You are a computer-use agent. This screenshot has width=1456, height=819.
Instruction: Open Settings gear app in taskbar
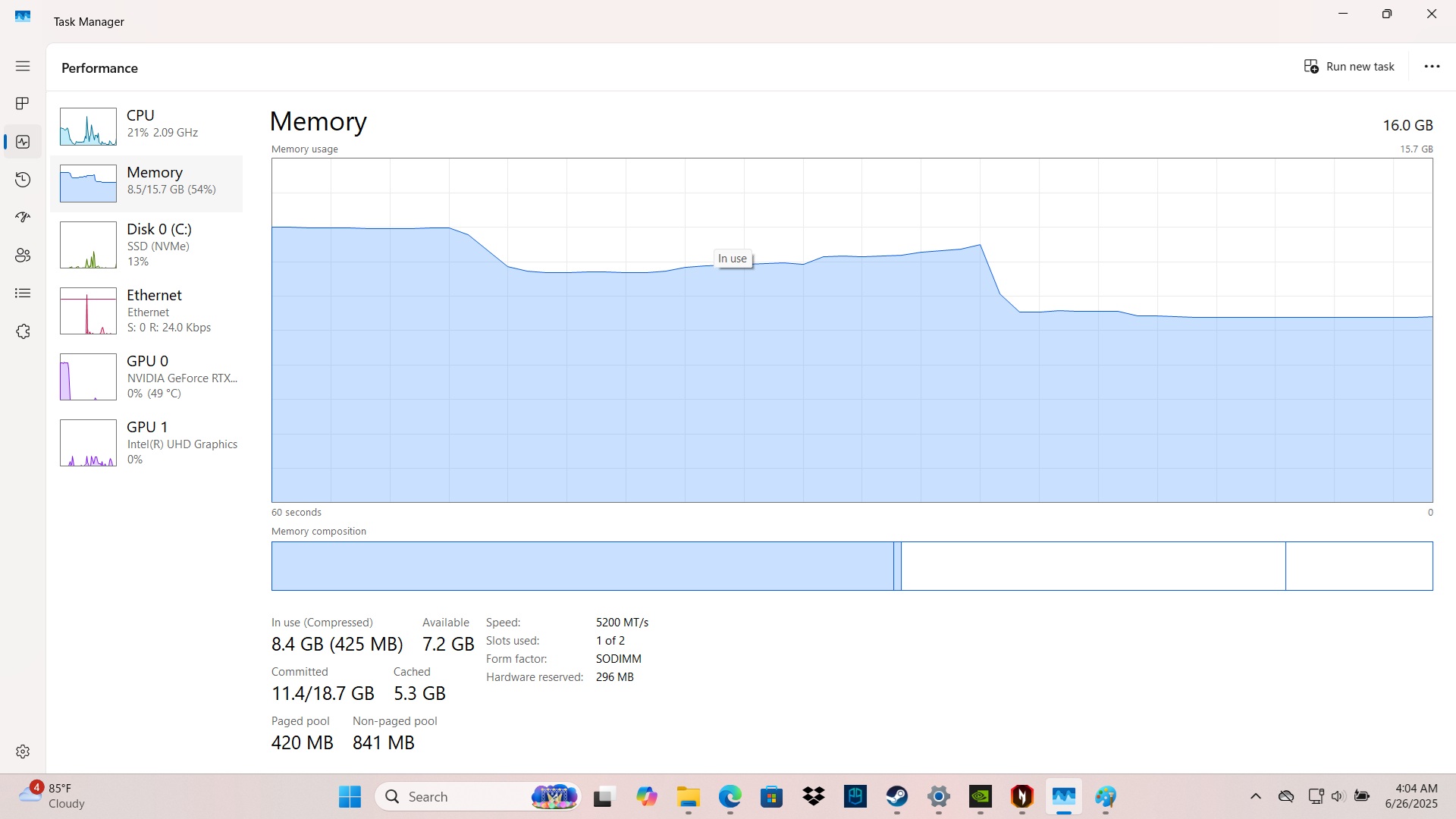[939, 797]
